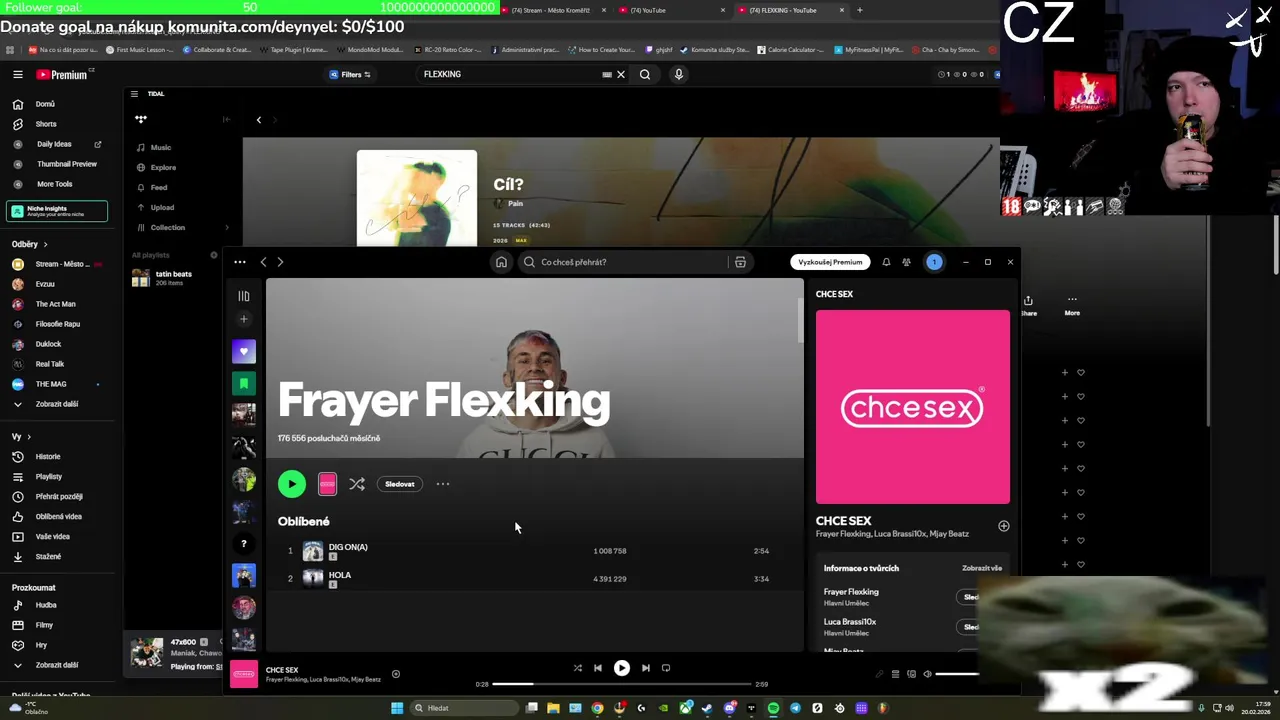The image size is (1280, 720).
Task: Open Spotify notifications bell
Action: coord(886,262)
